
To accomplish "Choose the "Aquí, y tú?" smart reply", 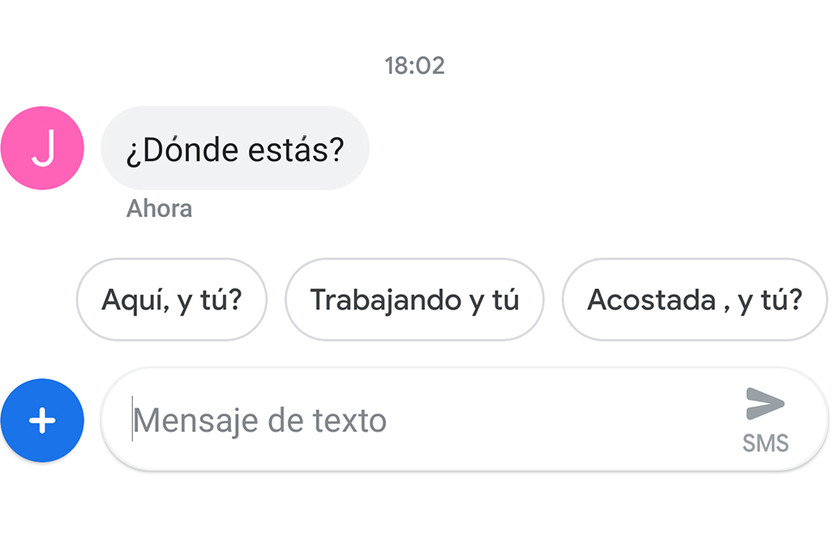I will click(172, 300).
